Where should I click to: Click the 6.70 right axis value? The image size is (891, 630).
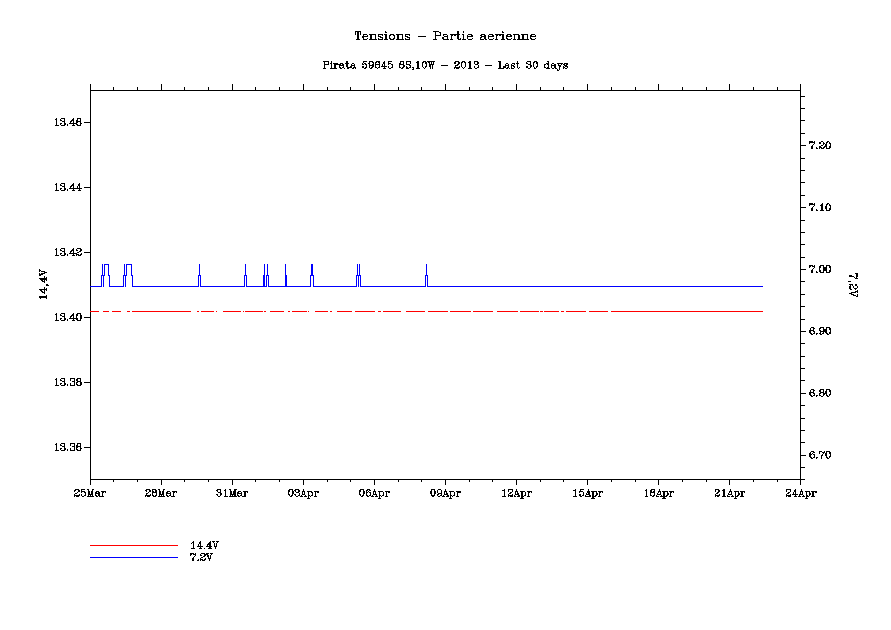click(819, 456)
